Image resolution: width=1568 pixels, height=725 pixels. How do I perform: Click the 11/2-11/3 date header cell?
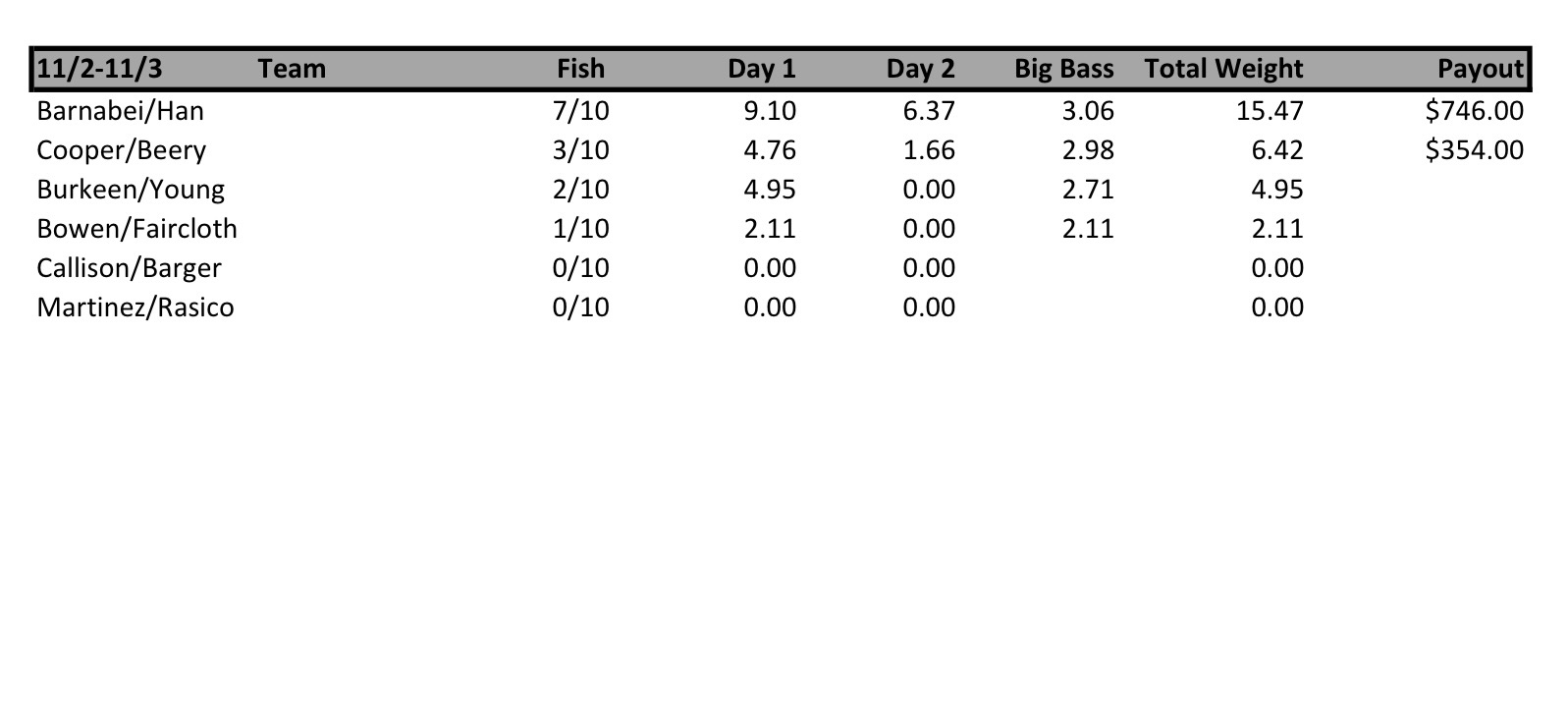pos(99,69)
